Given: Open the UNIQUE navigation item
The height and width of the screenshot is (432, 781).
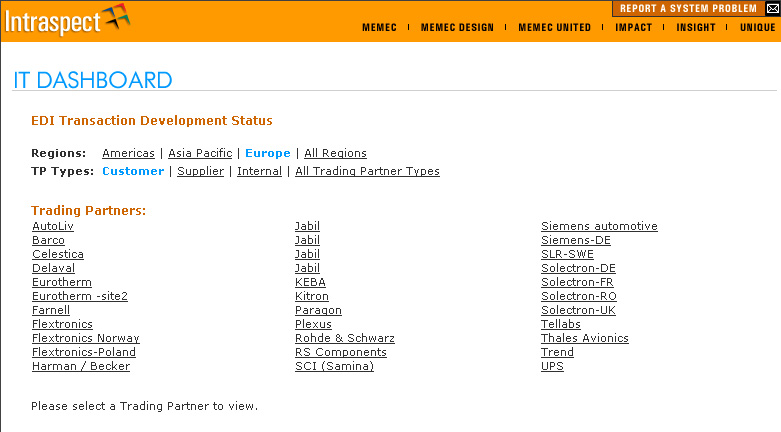Looking at the screenshot, I should coord(758,27).
